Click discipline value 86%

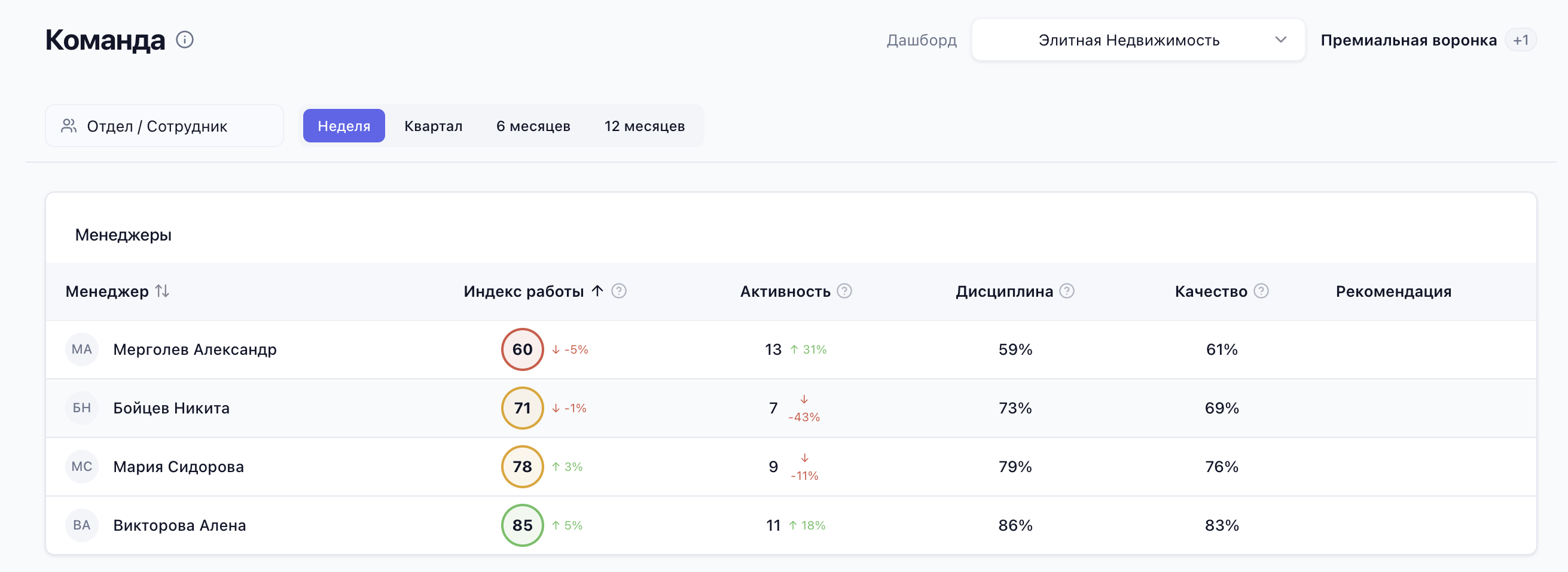[1015, 525]
